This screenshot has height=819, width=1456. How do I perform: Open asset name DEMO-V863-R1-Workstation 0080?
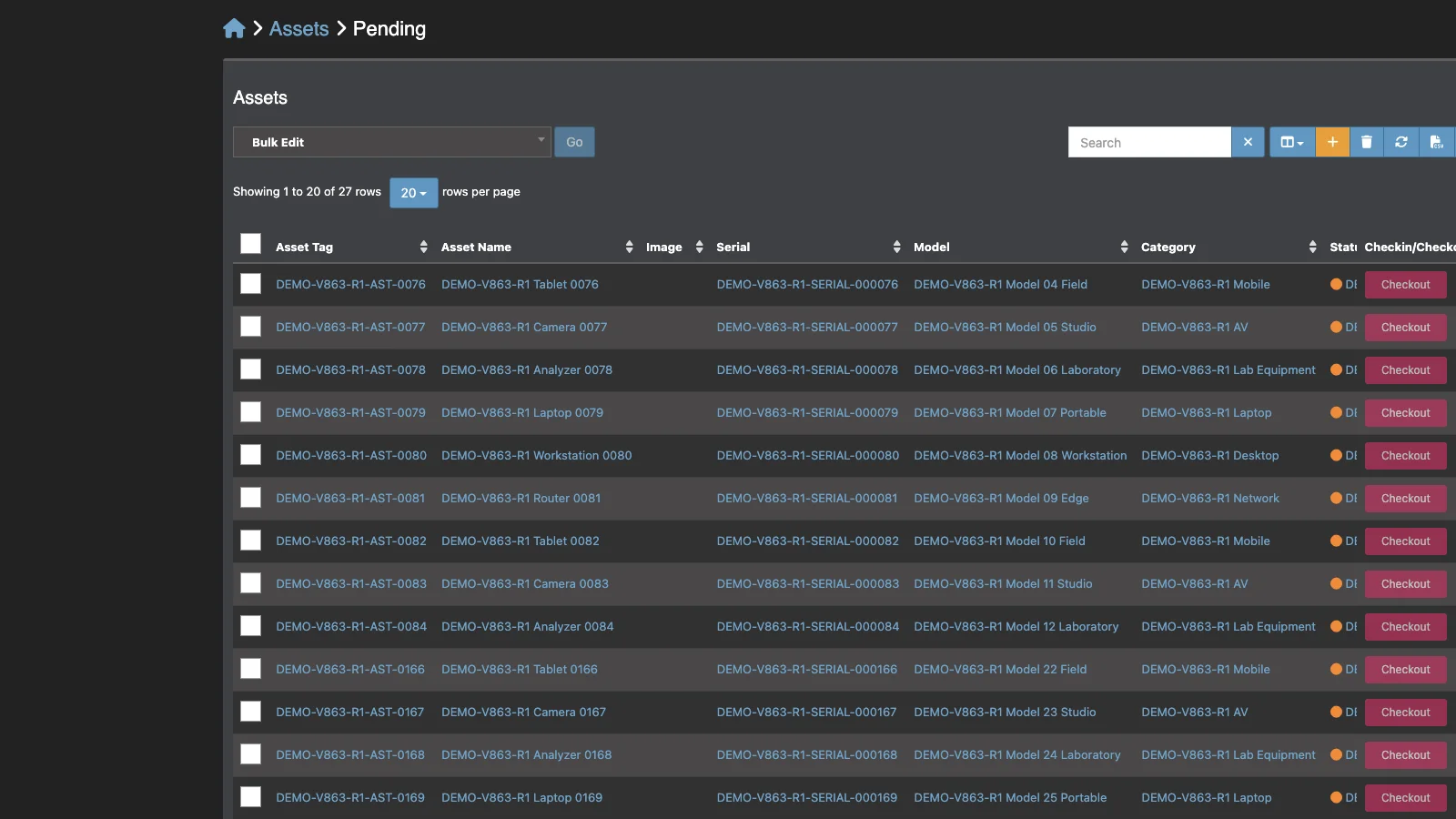[x=537, y=455]
